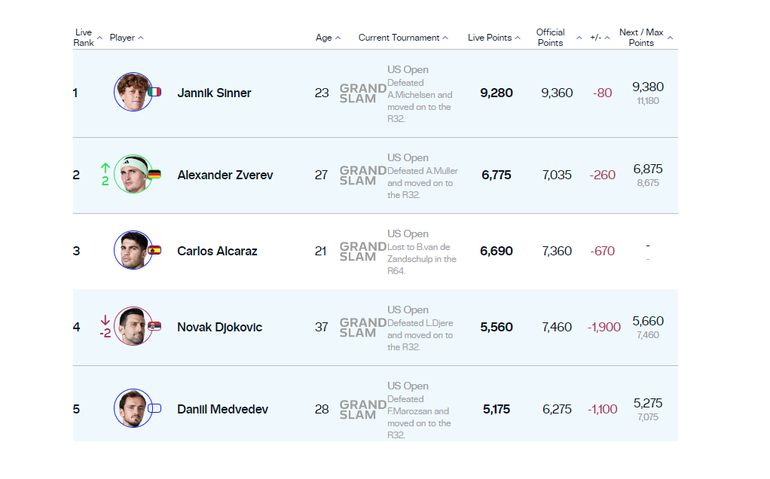Image resolution: width=770 pixels, height=479 pixels.
Task: Click the Jannik Sinner name link
Action: click(x=214, y=93)
